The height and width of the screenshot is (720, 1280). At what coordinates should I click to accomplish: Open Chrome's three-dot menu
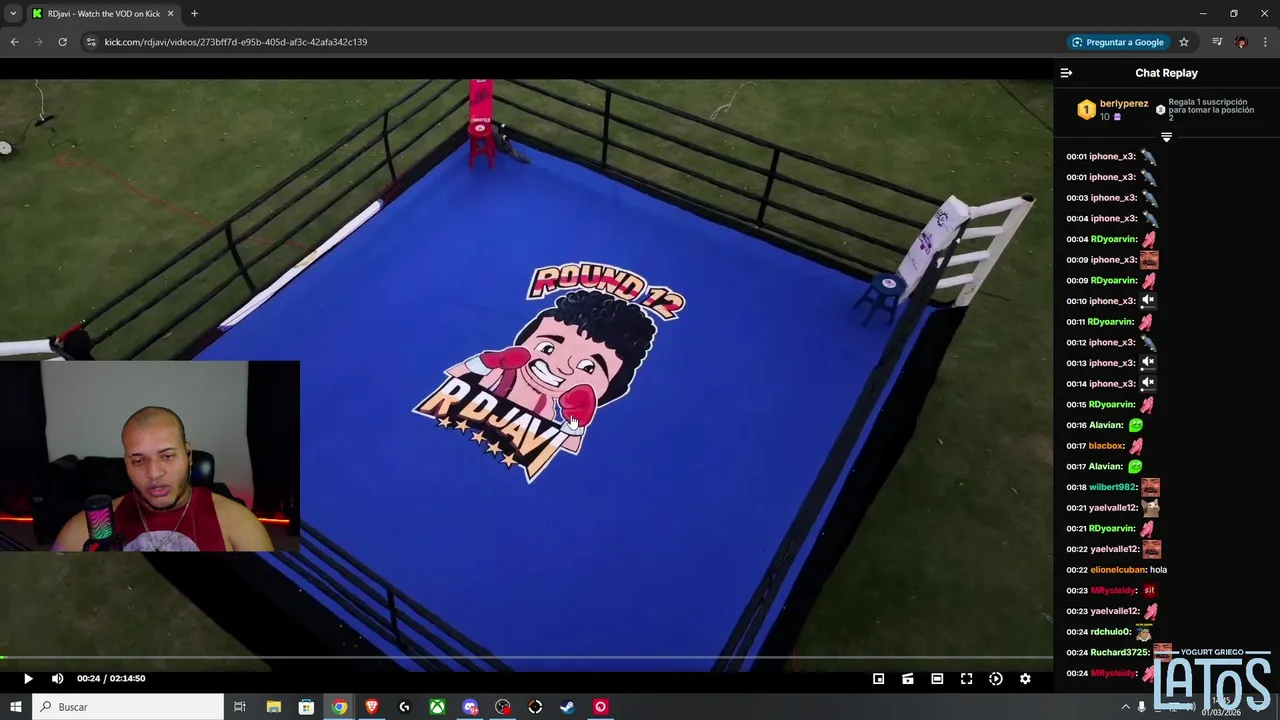click(x=1266, y=42)
